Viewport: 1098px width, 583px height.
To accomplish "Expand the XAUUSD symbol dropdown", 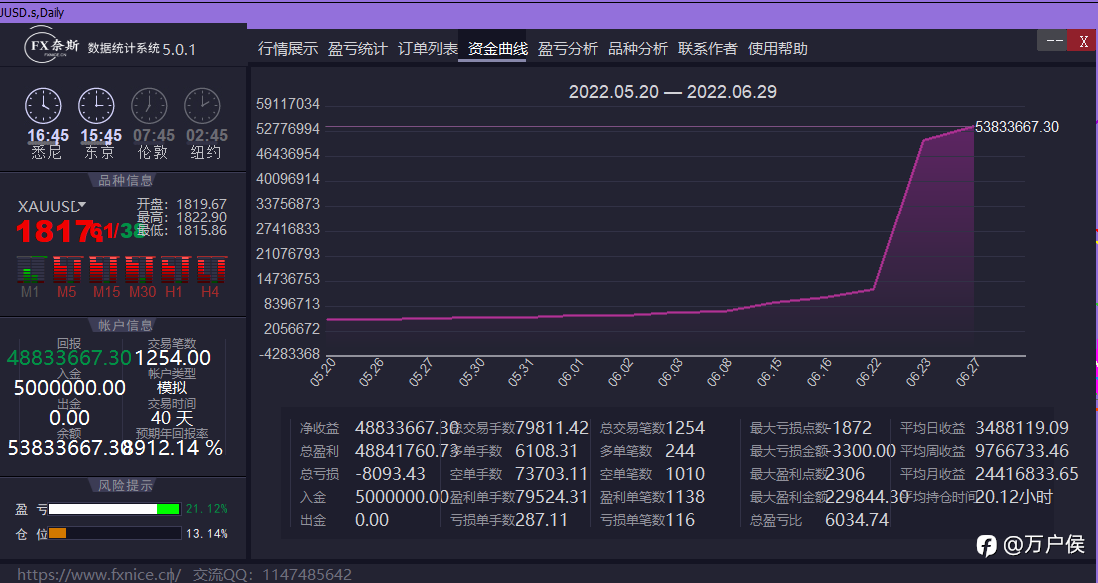I will coord(82,205).
